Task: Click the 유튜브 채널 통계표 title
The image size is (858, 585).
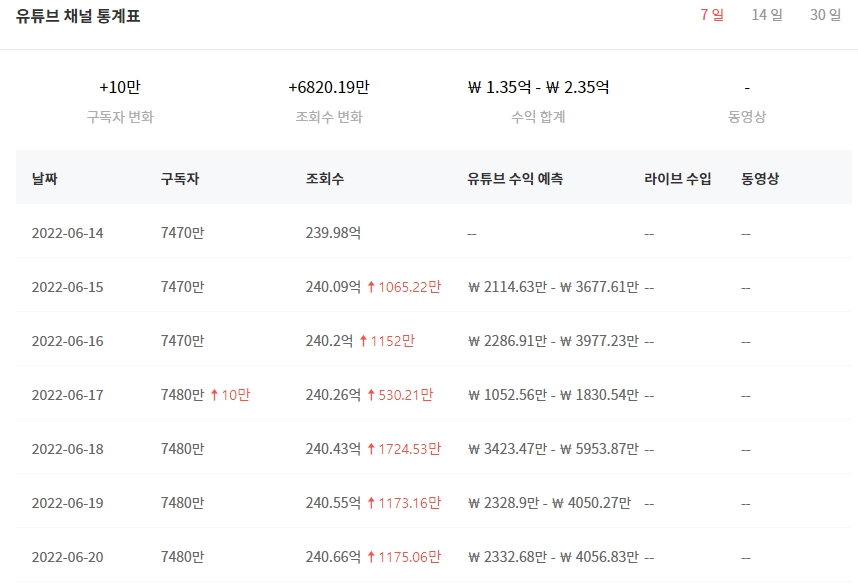Action: click(77, 16)
